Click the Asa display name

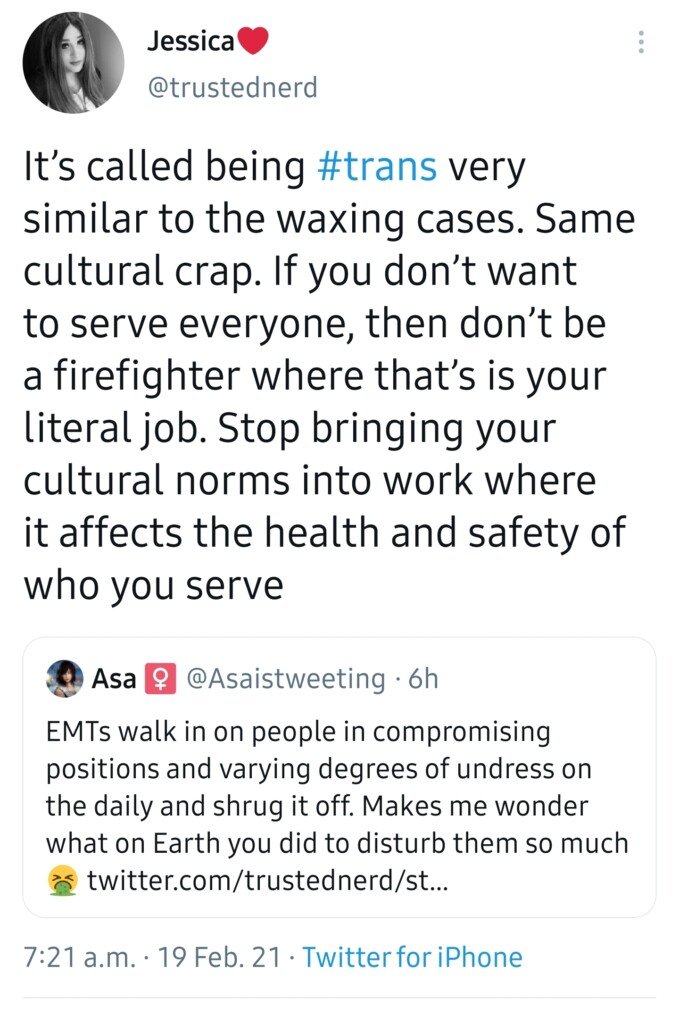(114, 679)
